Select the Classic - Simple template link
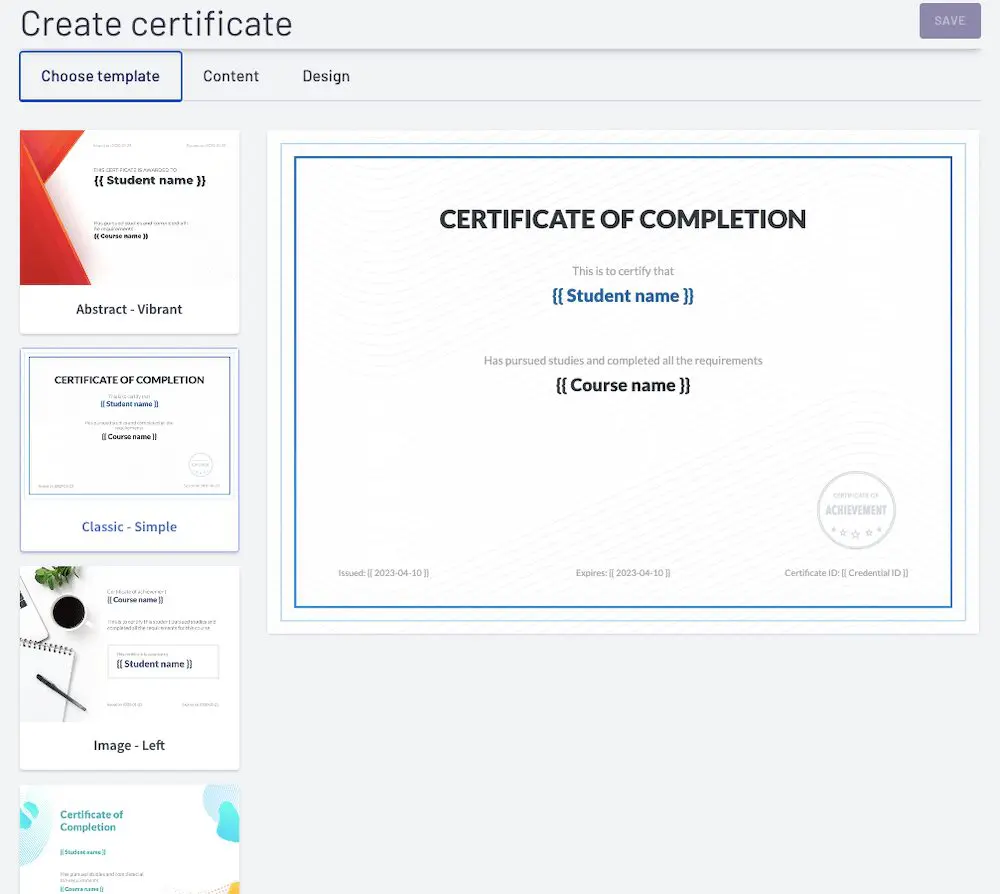This screenshot has height=894, width=1000. click(129, 527)
